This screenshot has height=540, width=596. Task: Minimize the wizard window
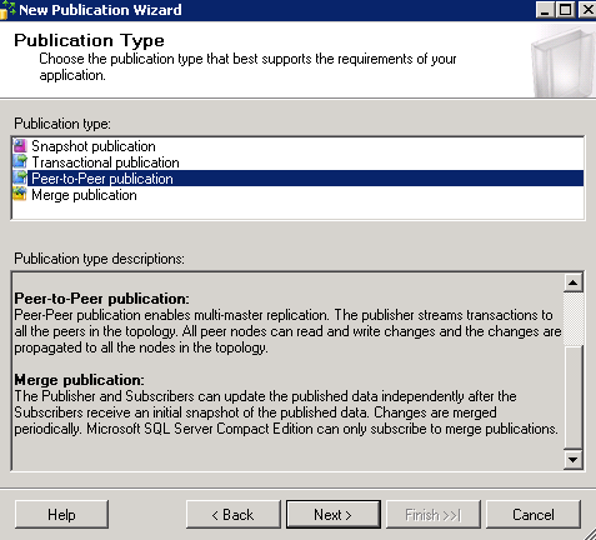click(x=545, y=10)
